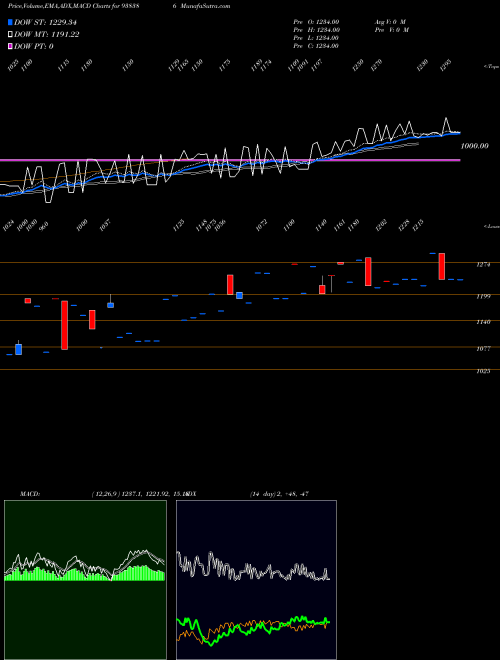Click the '<Lows' label

tap(491, 226)
